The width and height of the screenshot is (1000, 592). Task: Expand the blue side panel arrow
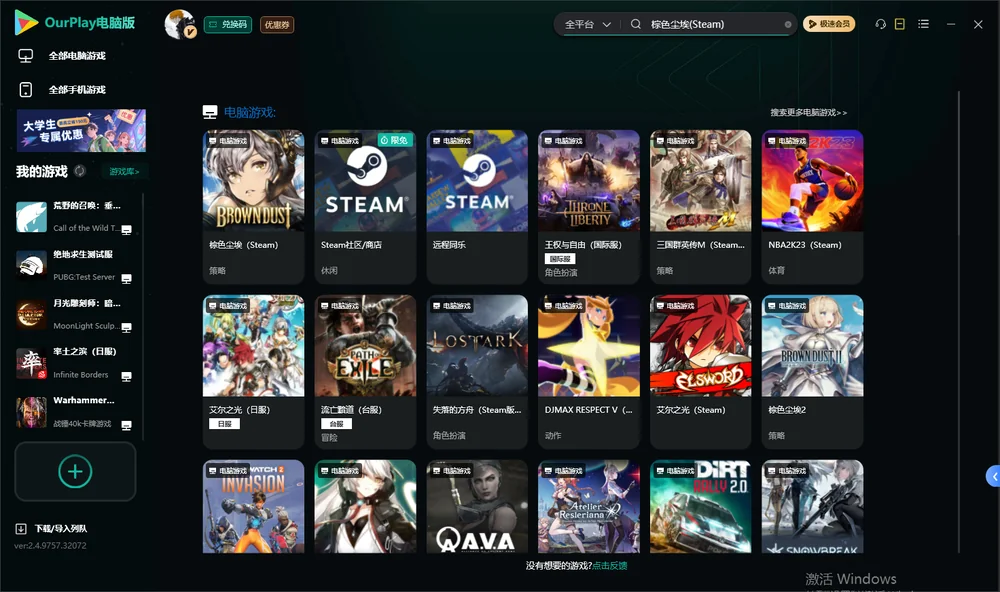[x=994, y=477]
